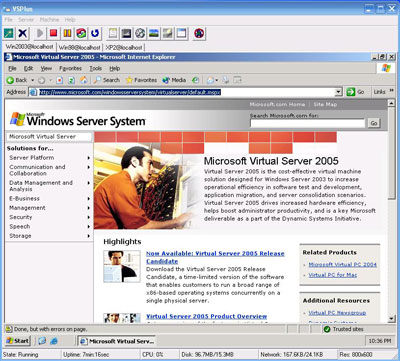Click the Media button in IE toolbar

(x=174, y=80)
